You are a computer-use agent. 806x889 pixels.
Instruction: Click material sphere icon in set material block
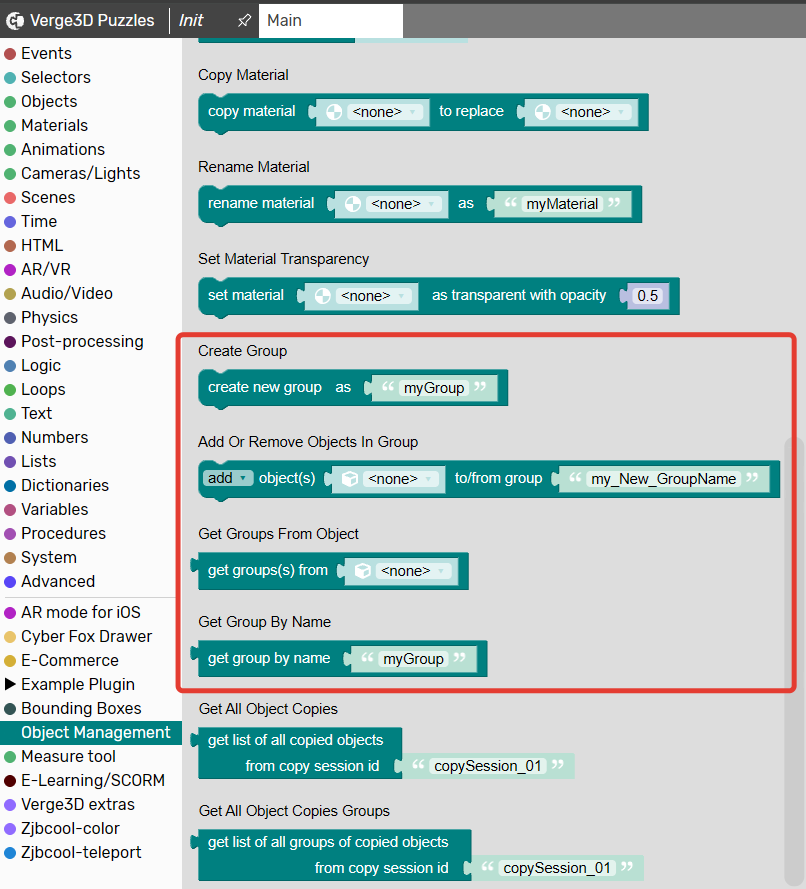coord(322,296)
